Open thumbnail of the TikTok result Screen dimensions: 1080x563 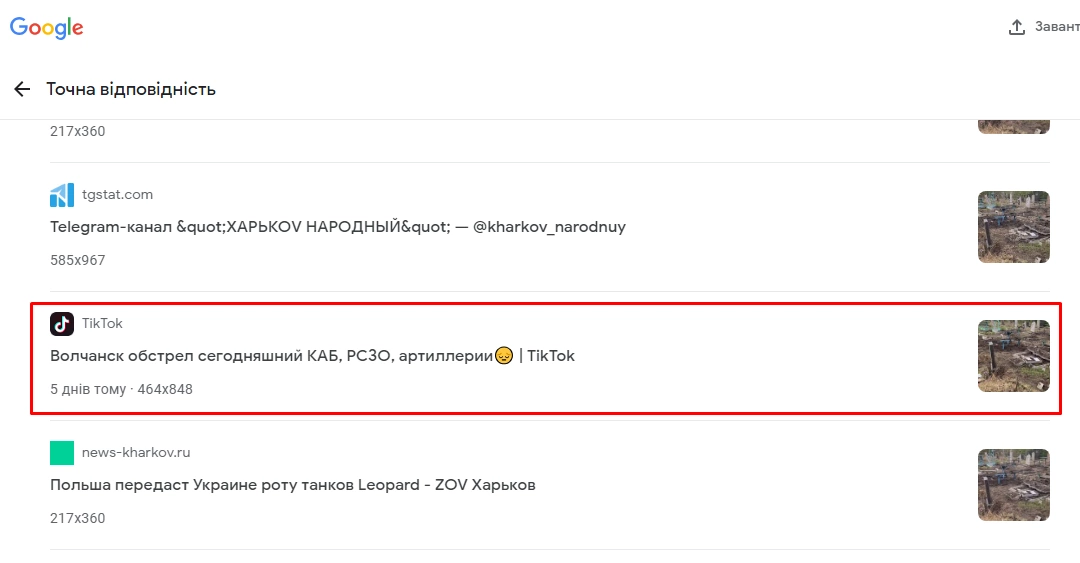1013,356
